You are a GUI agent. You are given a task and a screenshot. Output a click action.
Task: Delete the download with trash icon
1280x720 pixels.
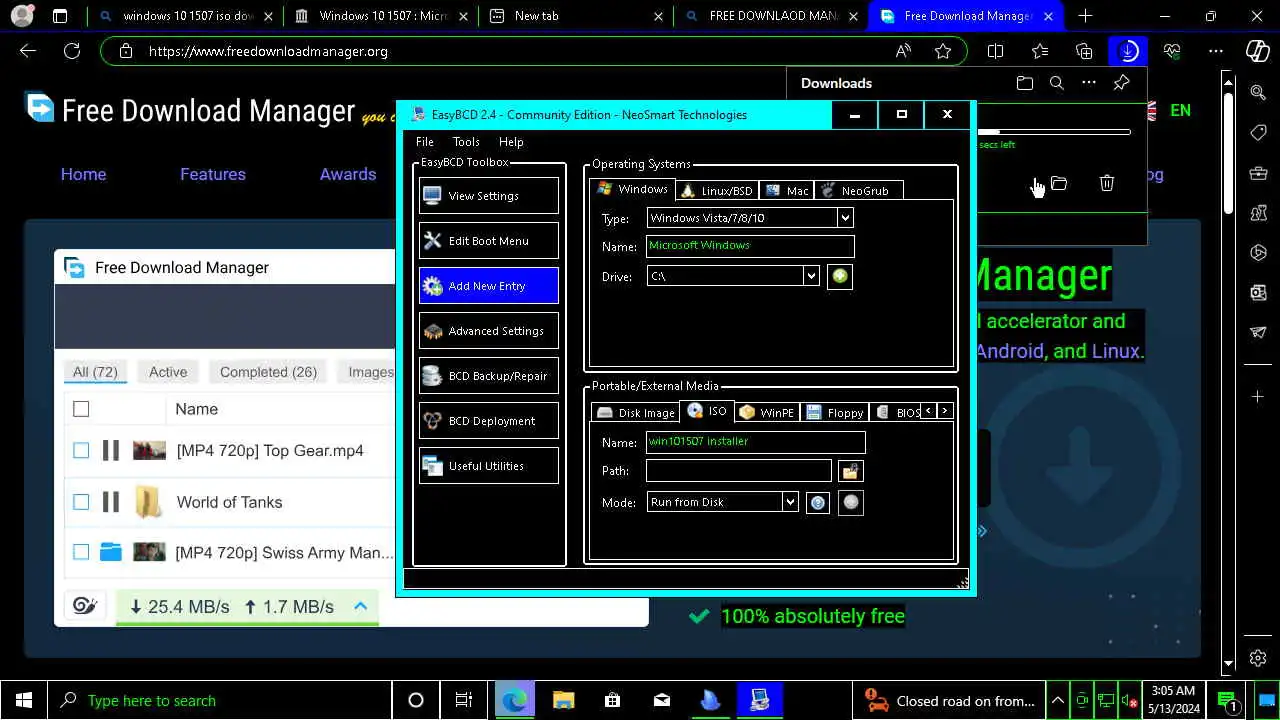(1107, 183)
